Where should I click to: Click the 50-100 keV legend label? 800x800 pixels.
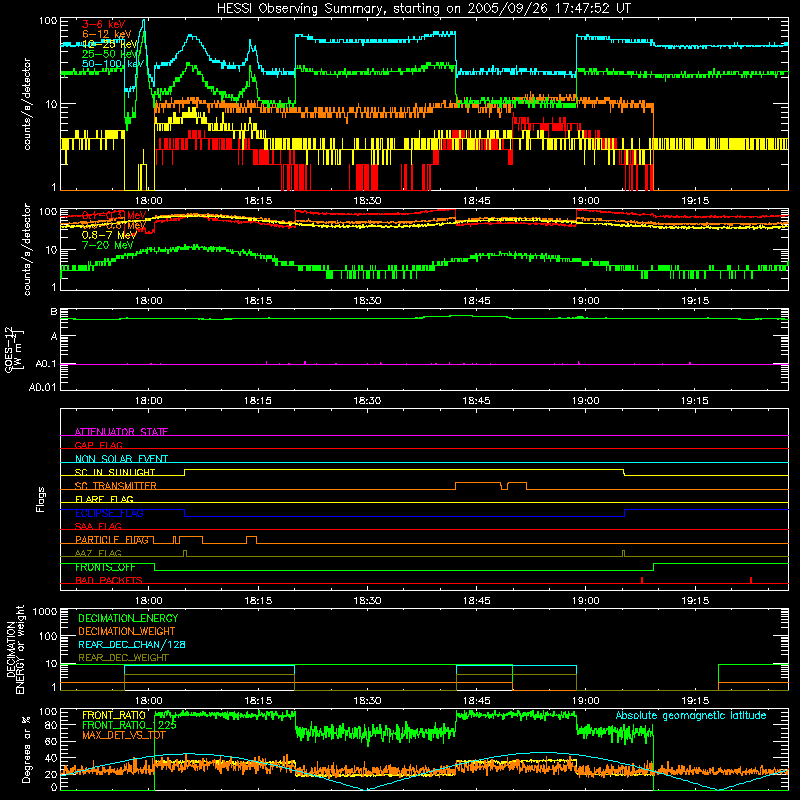113,64
